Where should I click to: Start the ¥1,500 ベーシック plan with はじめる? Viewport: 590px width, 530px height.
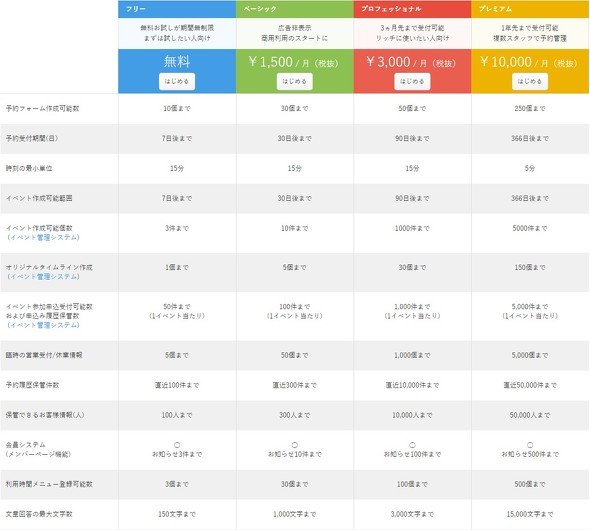(295, 81)
